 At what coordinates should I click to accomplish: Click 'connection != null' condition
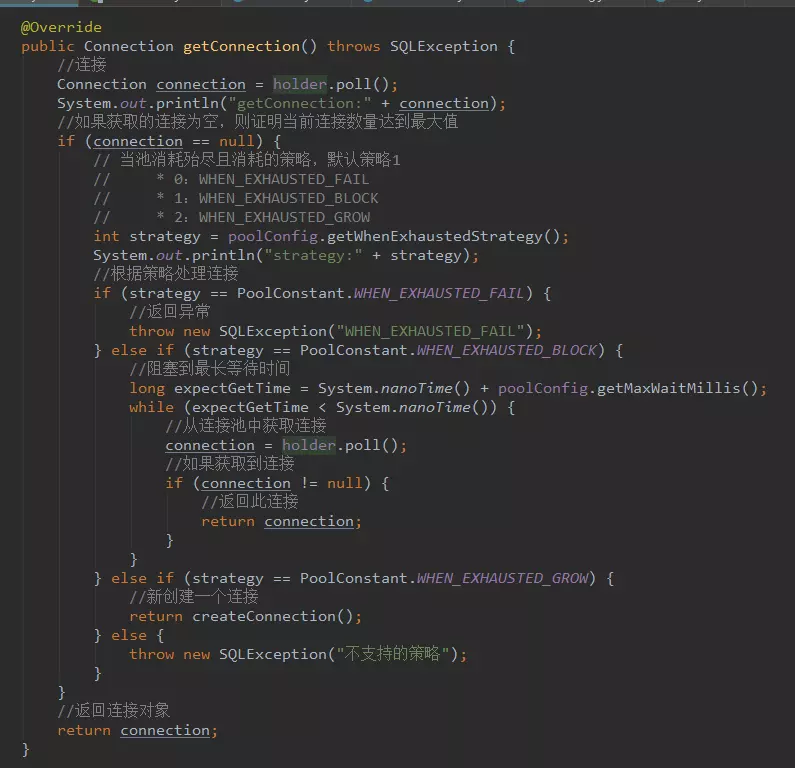[282, 483]
